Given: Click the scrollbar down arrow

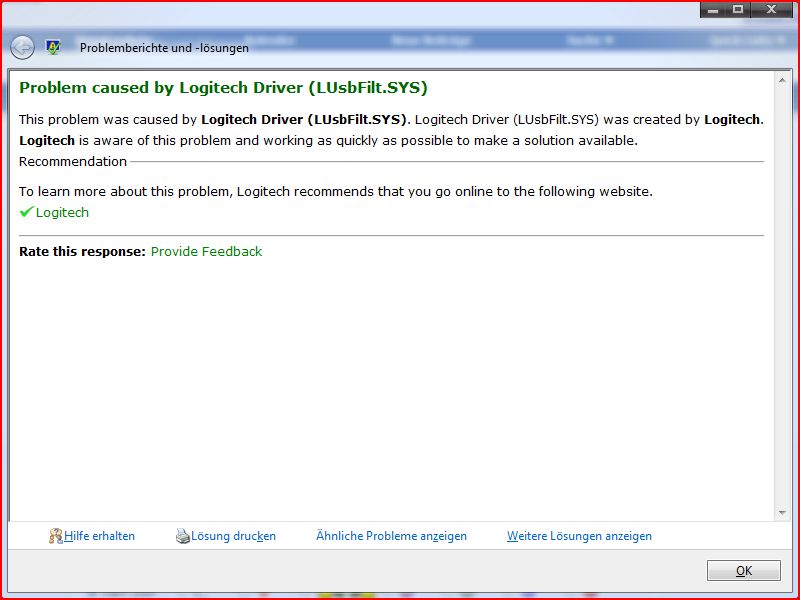Looking at the screenshot, I should 783,513.
